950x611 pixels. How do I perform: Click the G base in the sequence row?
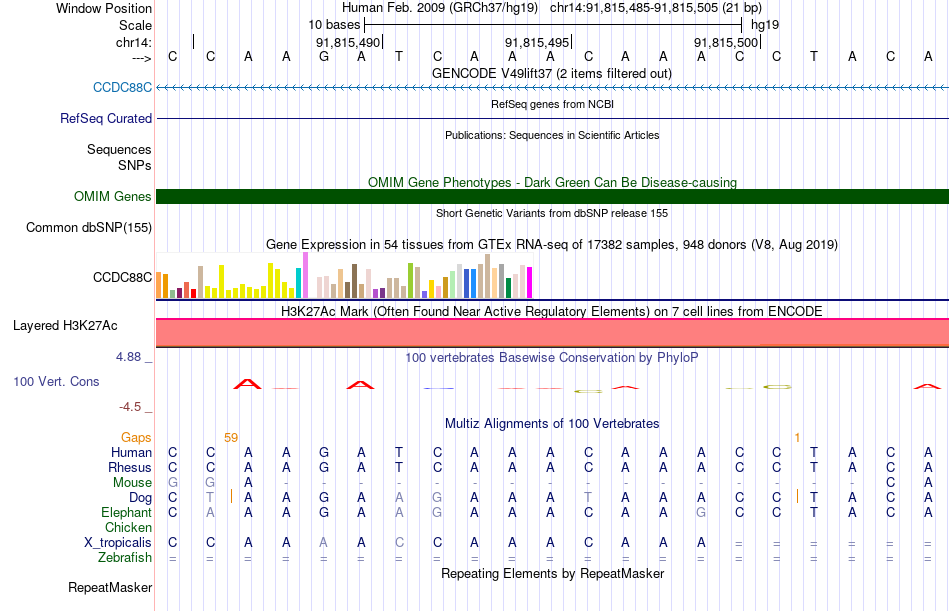pos(324,57)
